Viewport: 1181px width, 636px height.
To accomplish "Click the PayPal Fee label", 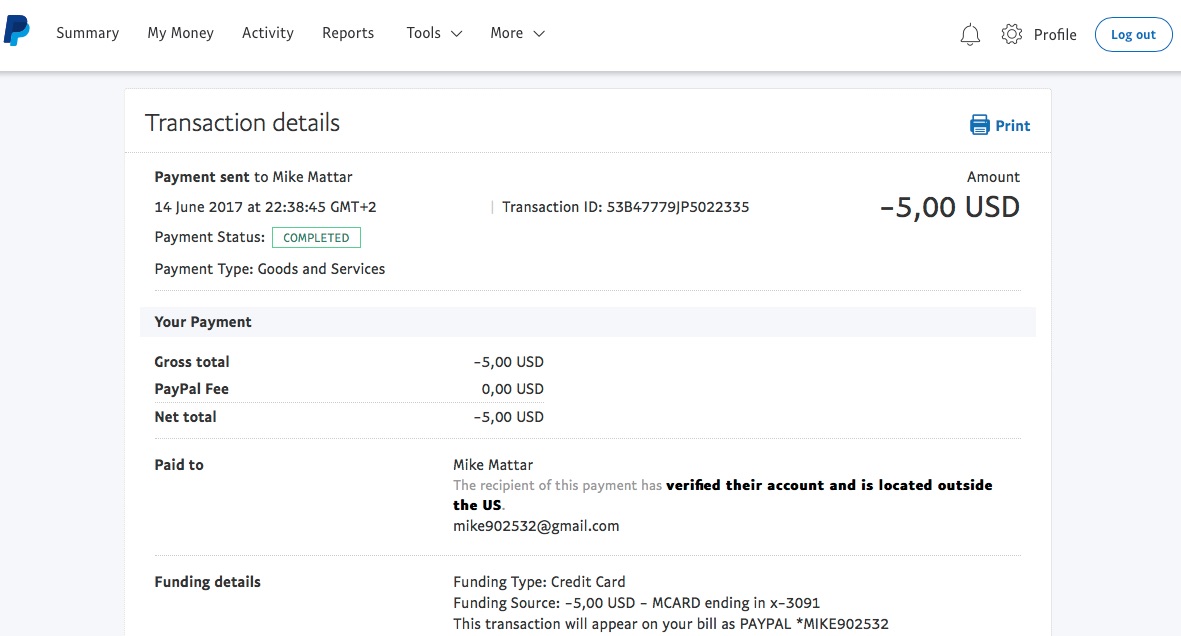I will pyautogui.click(x=191, y=389).
